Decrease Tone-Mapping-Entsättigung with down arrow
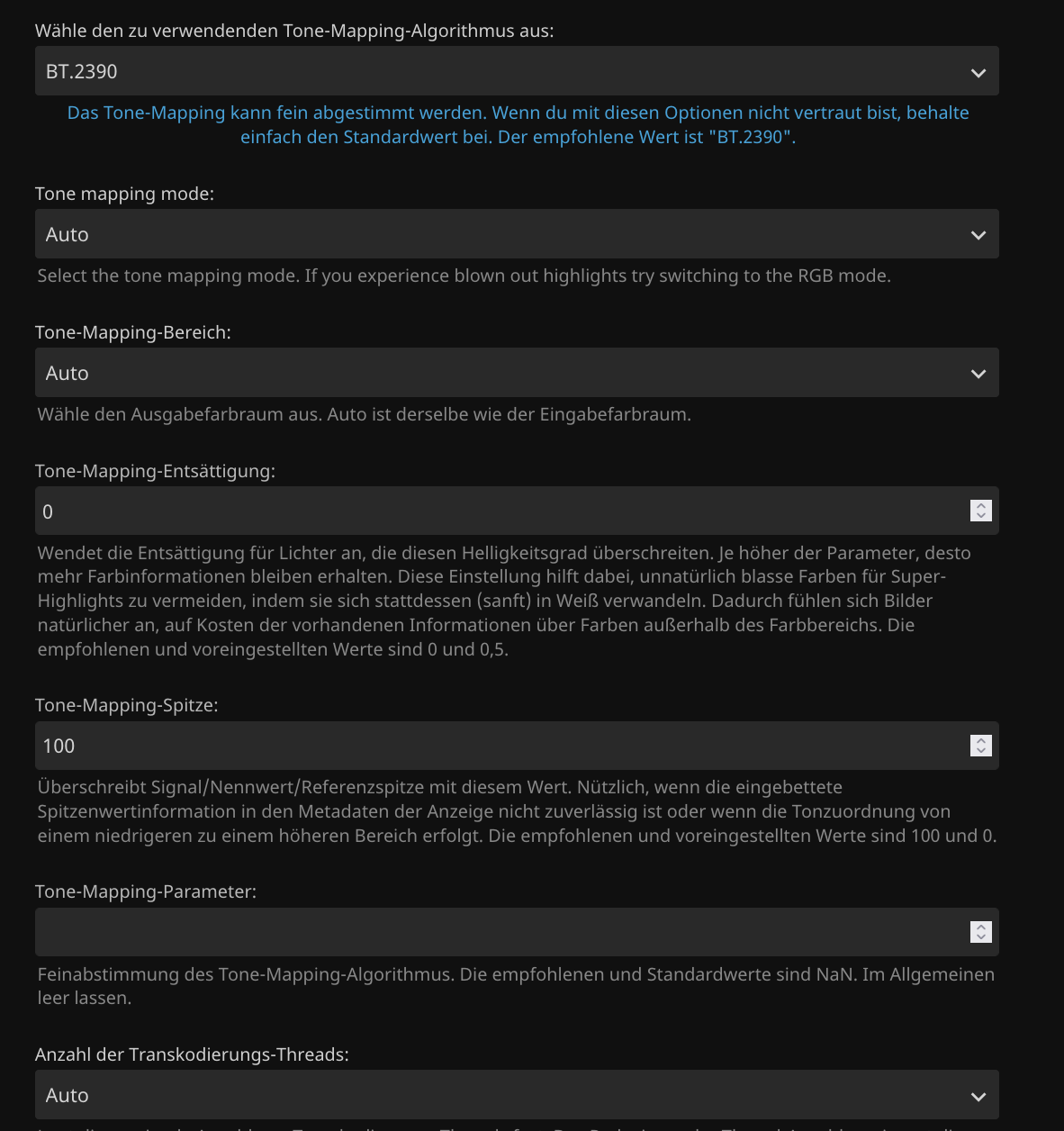The width and height of the screenshot is (1064, 1131). [981, 516]
